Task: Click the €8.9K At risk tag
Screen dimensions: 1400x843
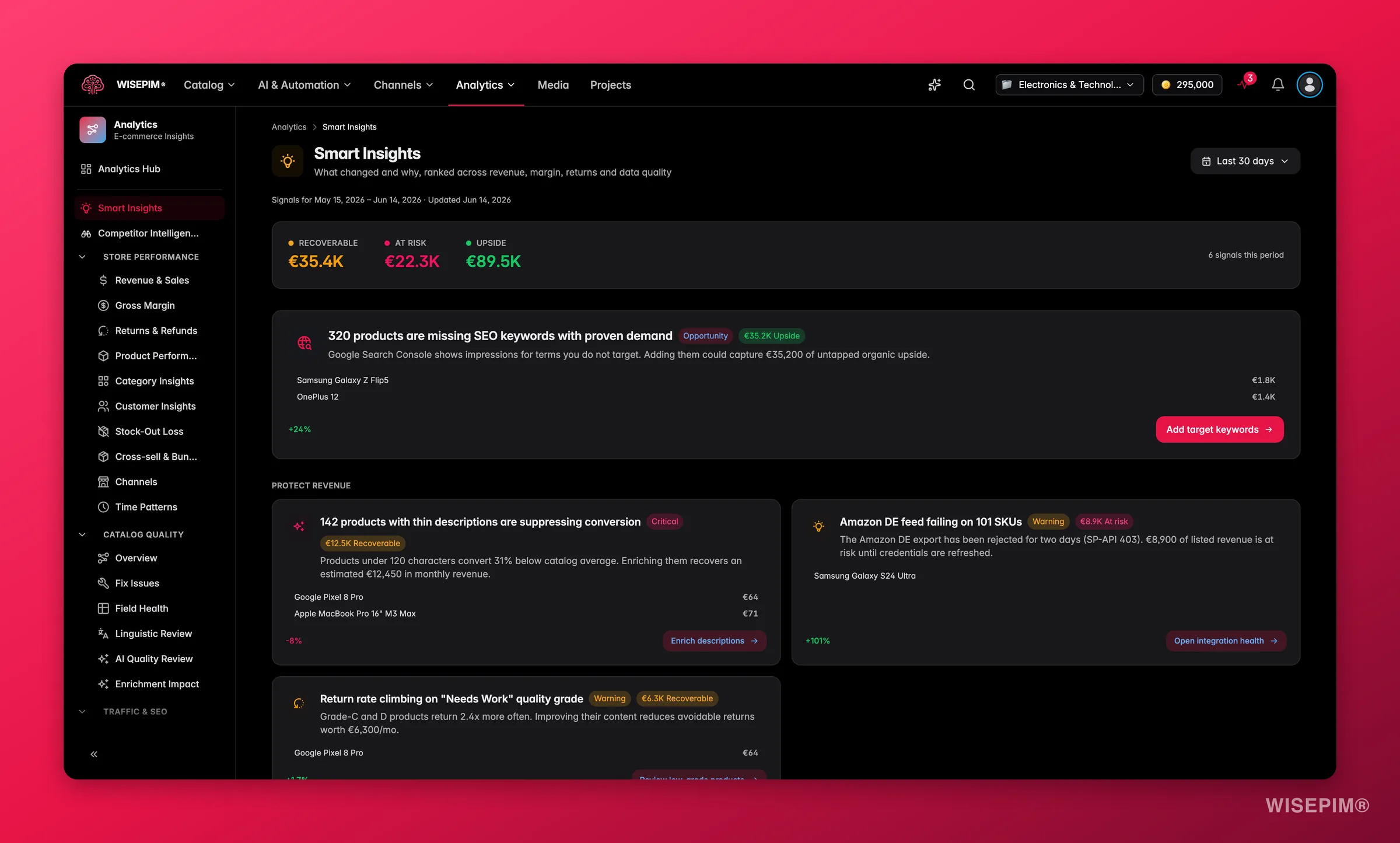Action: click(1104, 522)
